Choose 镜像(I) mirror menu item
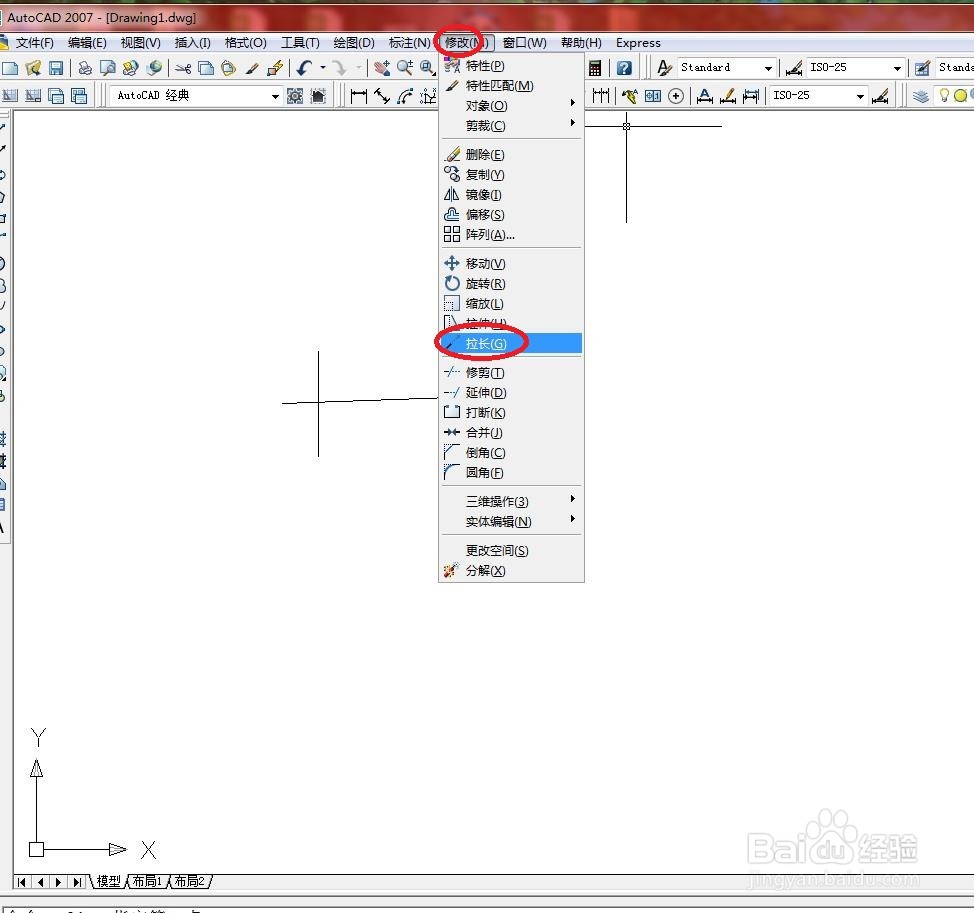974x913 pixels. pyautogui.click(x=511, y=194)
